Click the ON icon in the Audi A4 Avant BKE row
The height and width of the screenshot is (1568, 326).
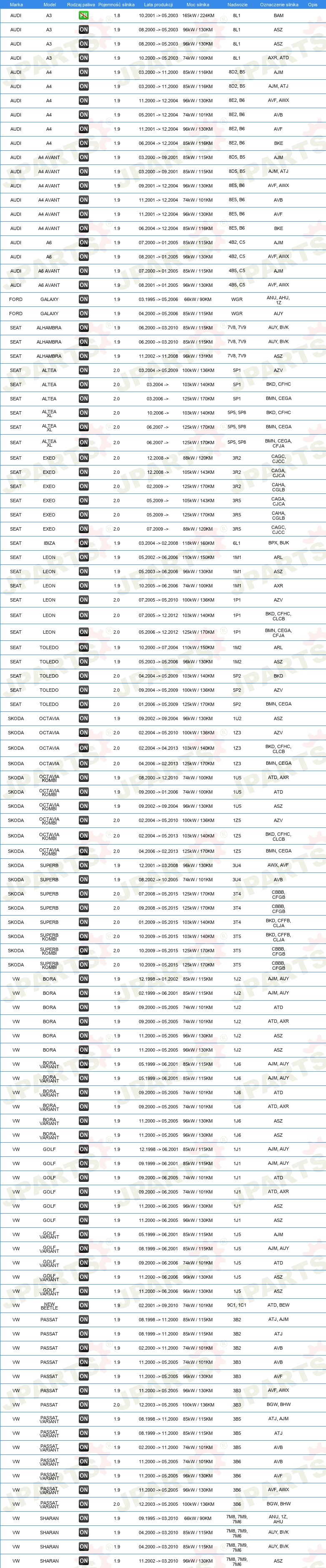coord(84,228)
